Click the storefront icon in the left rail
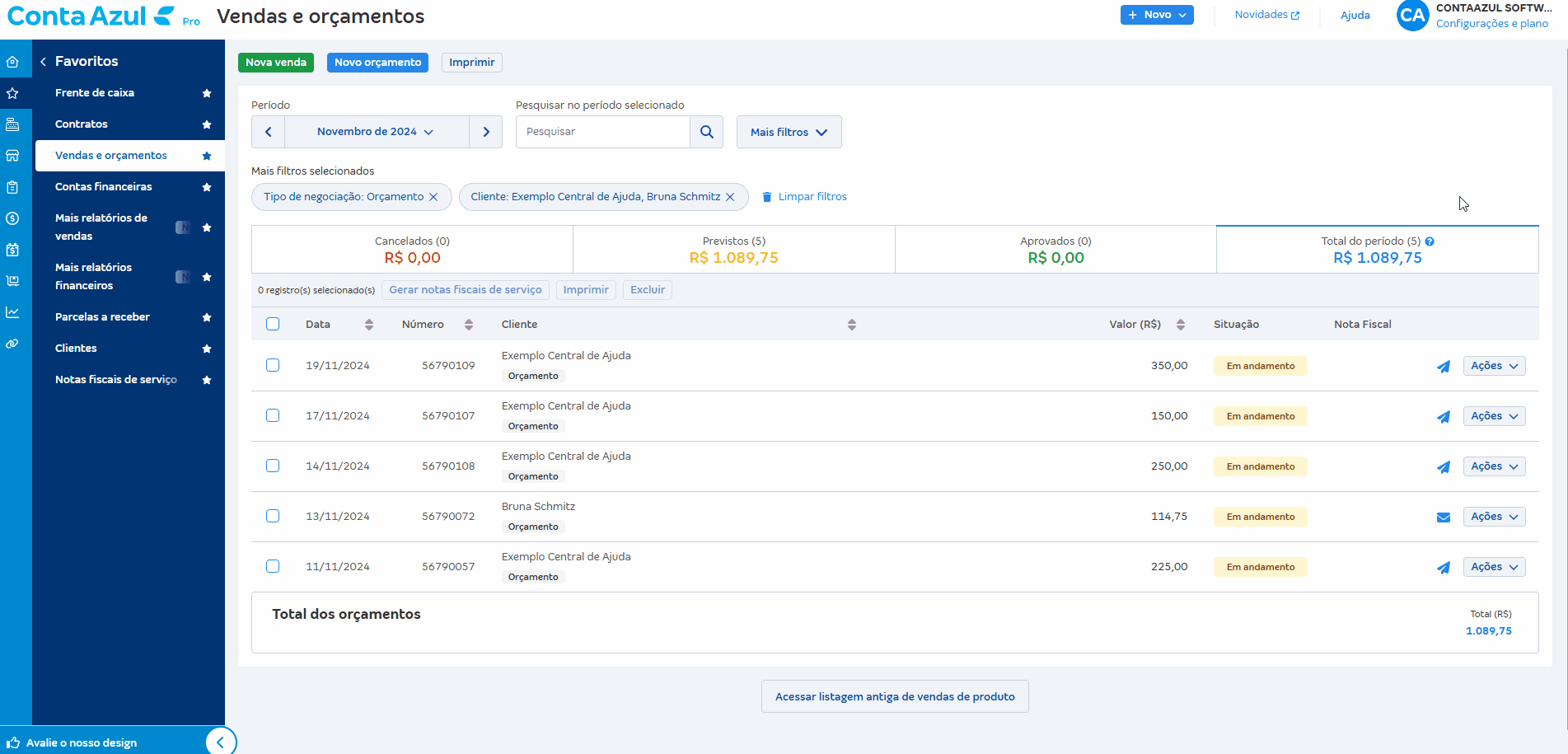1568x754 pixels. click(12, 156)
